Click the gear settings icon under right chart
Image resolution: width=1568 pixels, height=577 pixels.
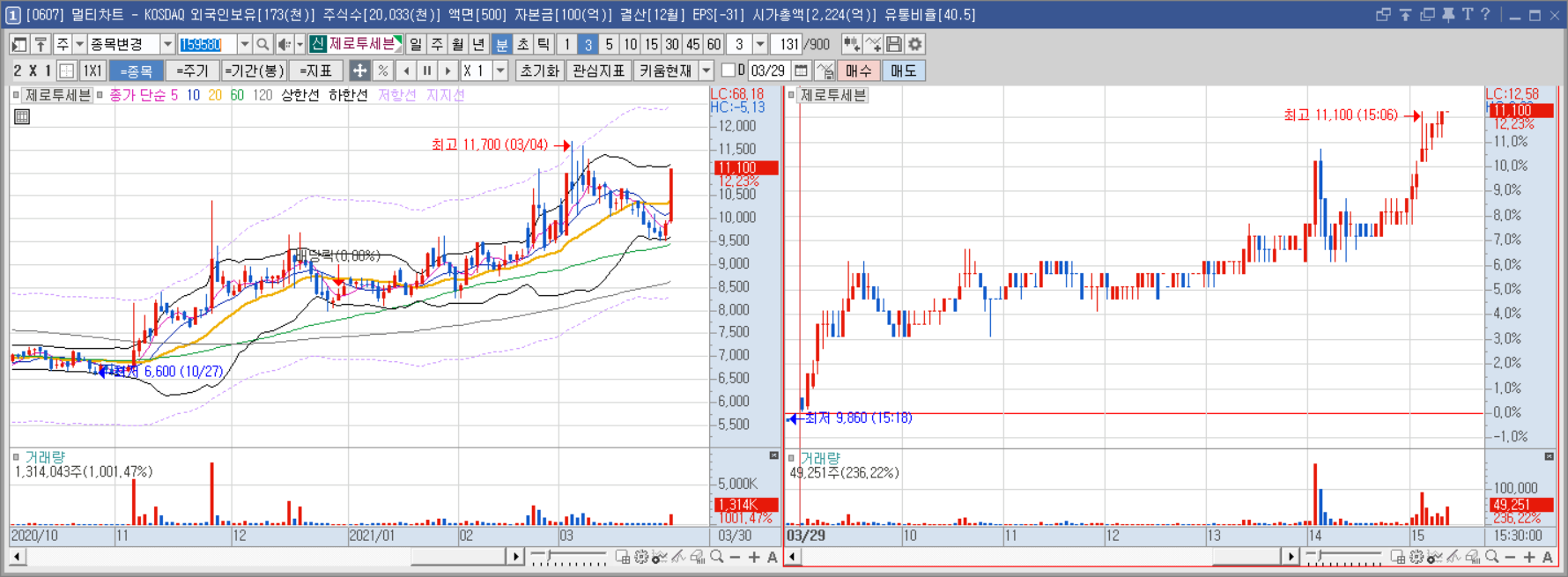(x=1416, y=557)
